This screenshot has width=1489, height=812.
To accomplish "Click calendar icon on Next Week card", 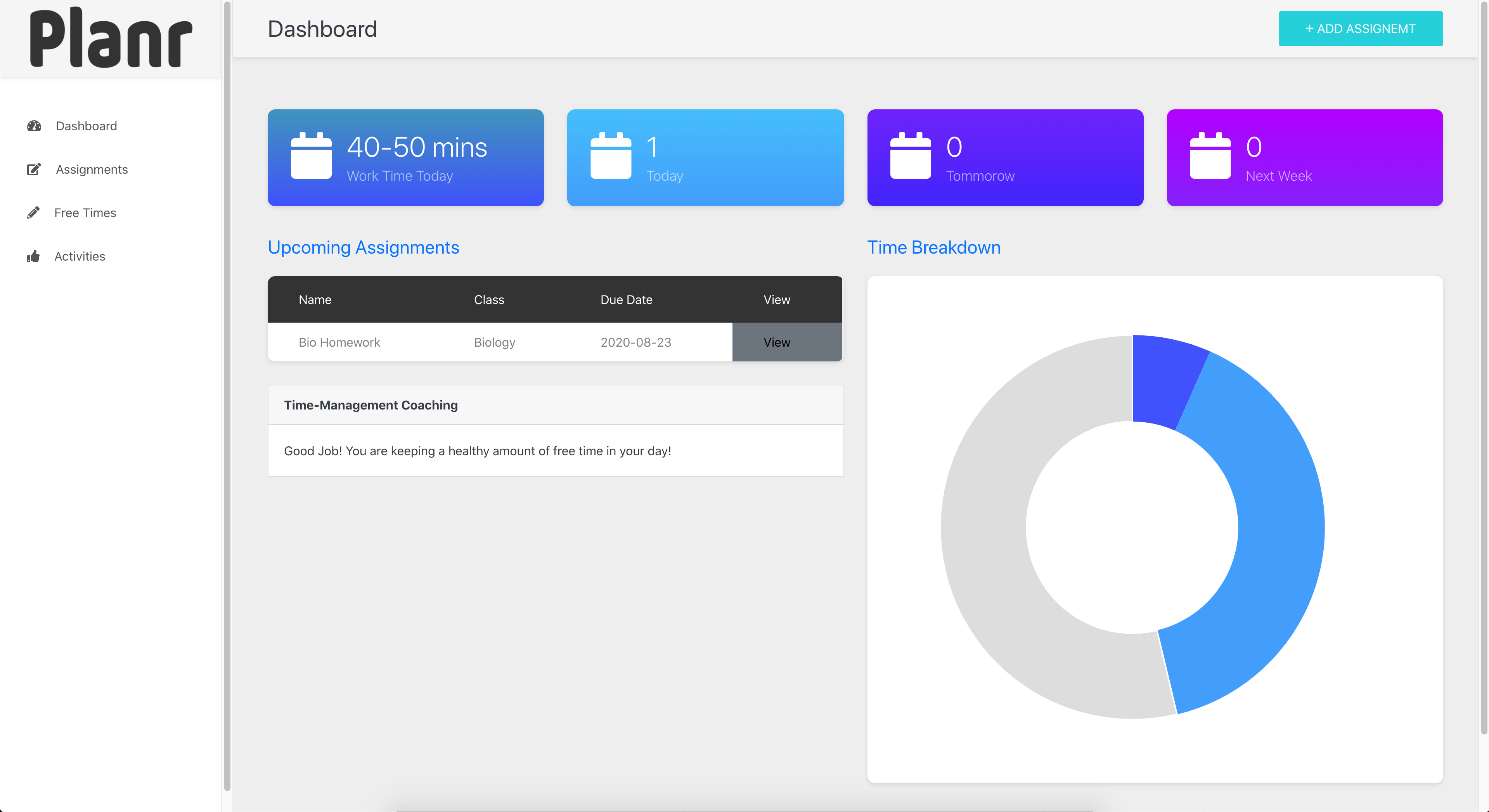I will [1210, 156].
